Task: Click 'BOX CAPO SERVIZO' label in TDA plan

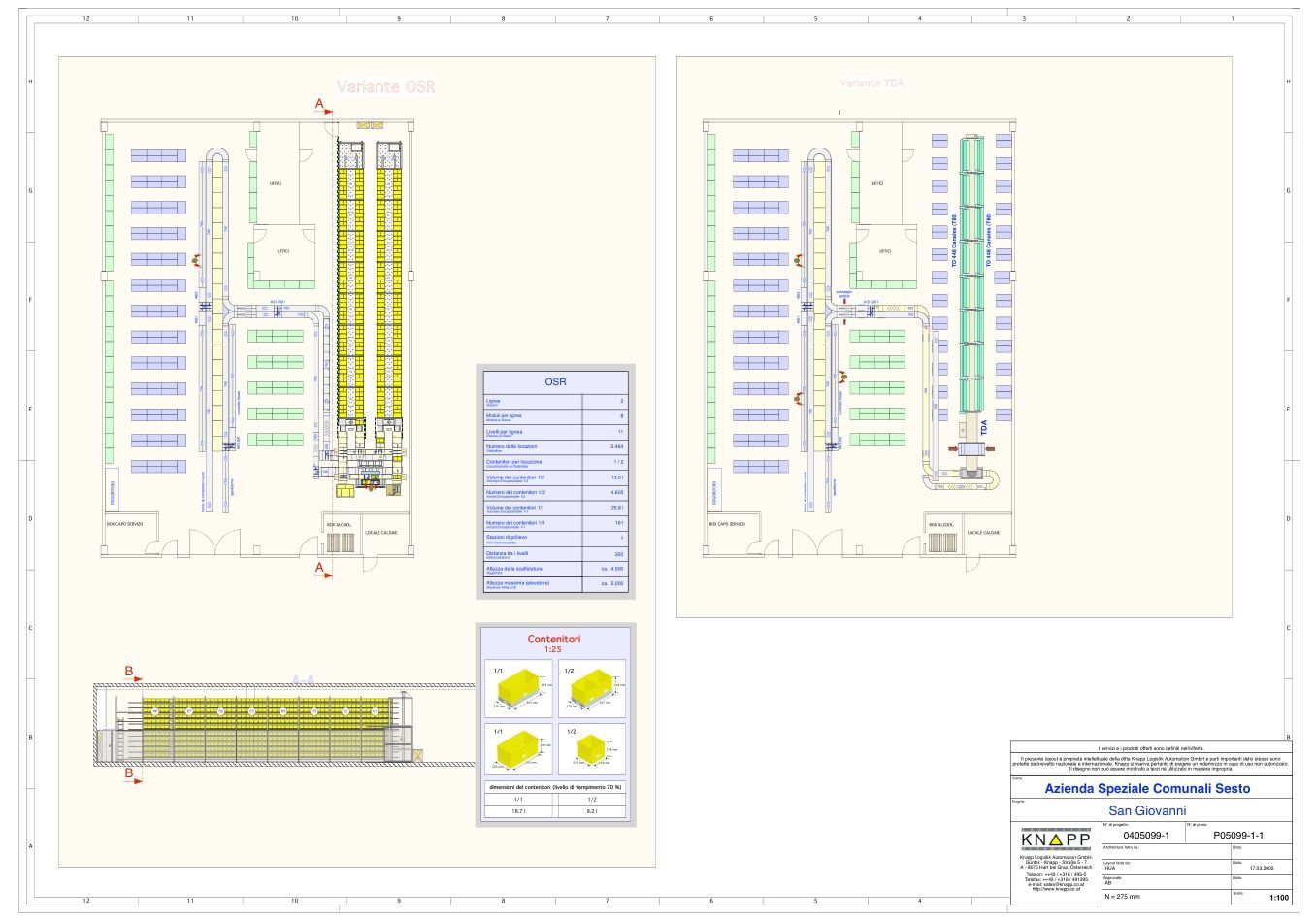Action: pyautogui.click(x=727, y=524)
